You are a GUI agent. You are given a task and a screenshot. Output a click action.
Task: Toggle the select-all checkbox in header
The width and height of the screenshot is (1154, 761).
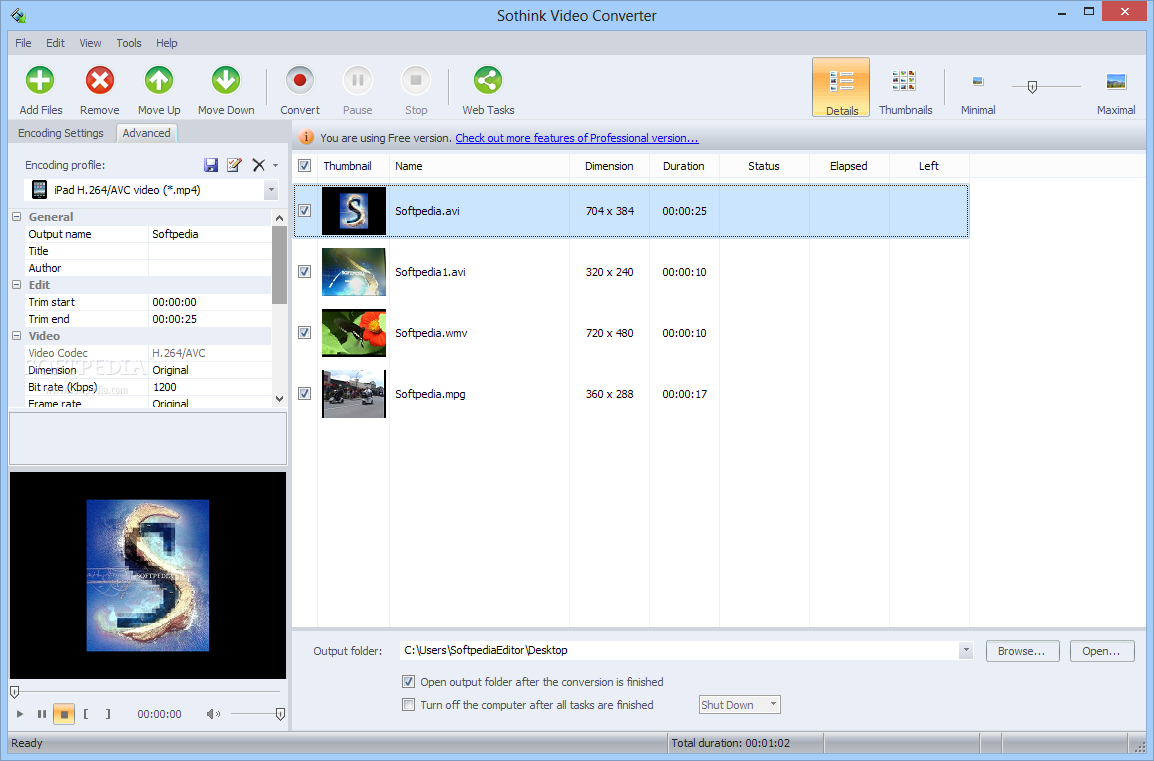pos(305,166)
